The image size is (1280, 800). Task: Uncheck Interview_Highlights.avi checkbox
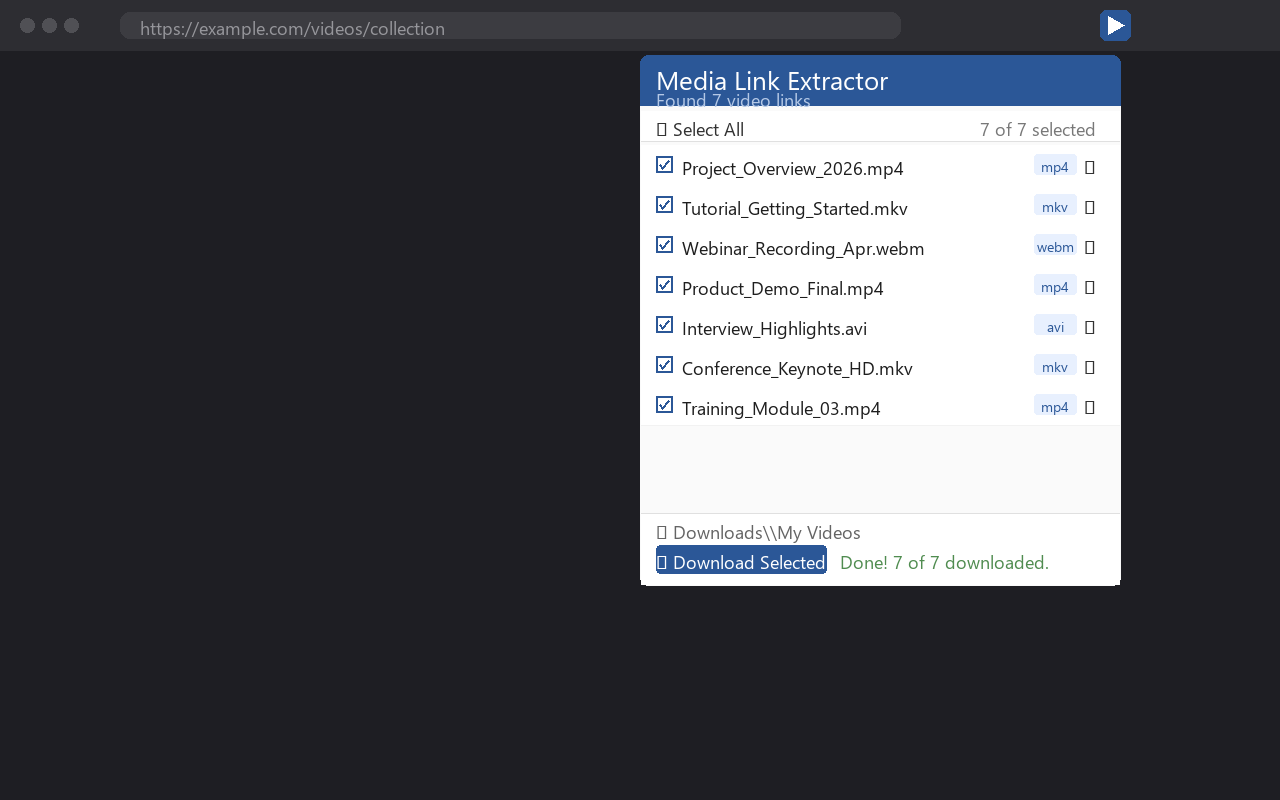point(664,325)
